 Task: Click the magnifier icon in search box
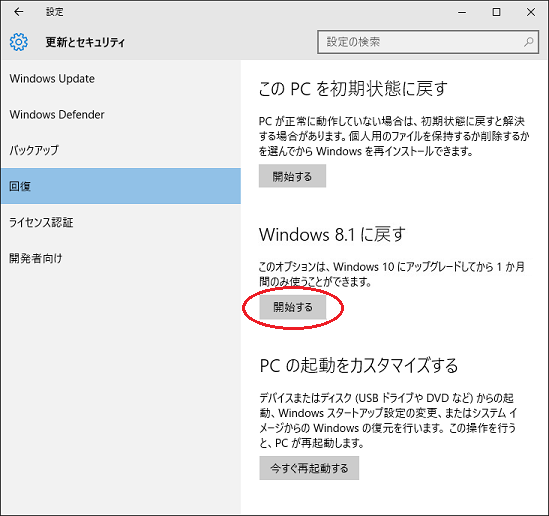528,42
